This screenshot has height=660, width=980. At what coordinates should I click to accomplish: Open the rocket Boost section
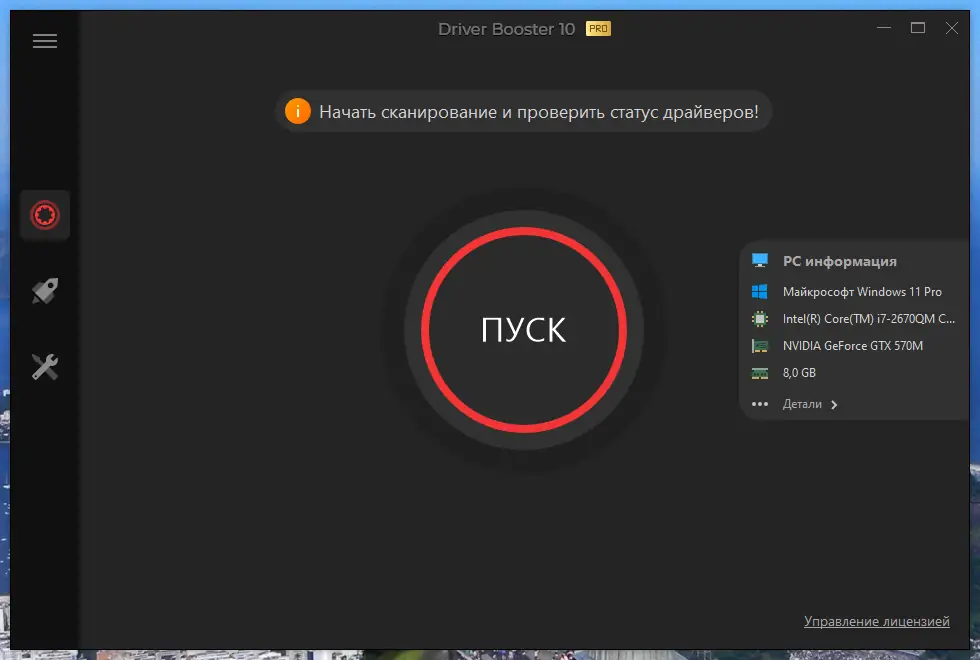(x=45, y=291)
